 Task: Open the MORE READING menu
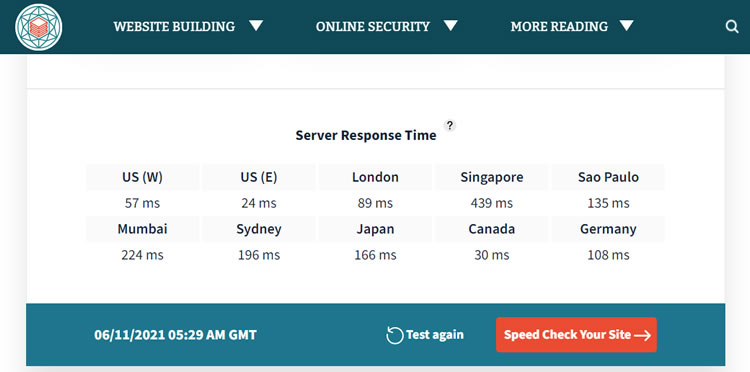559,26
